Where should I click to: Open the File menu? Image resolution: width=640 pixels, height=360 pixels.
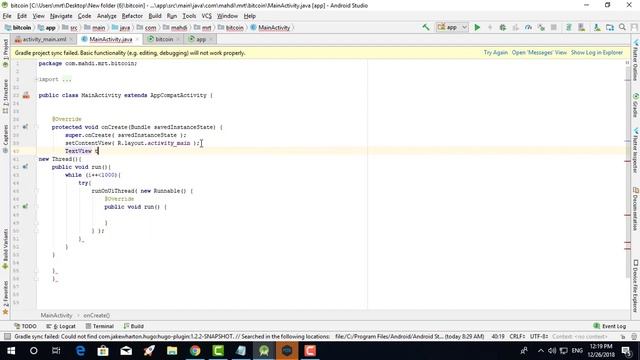[x=7, y=16]
